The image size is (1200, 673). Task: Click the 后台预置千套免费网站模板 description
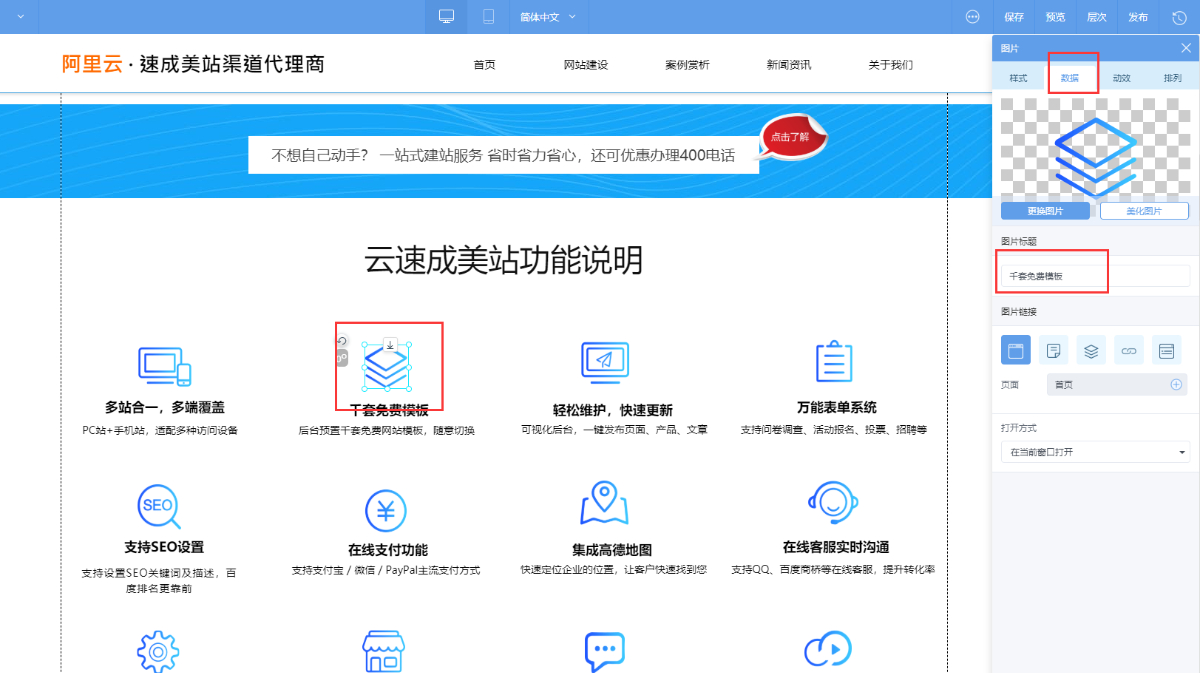(387, 430)
